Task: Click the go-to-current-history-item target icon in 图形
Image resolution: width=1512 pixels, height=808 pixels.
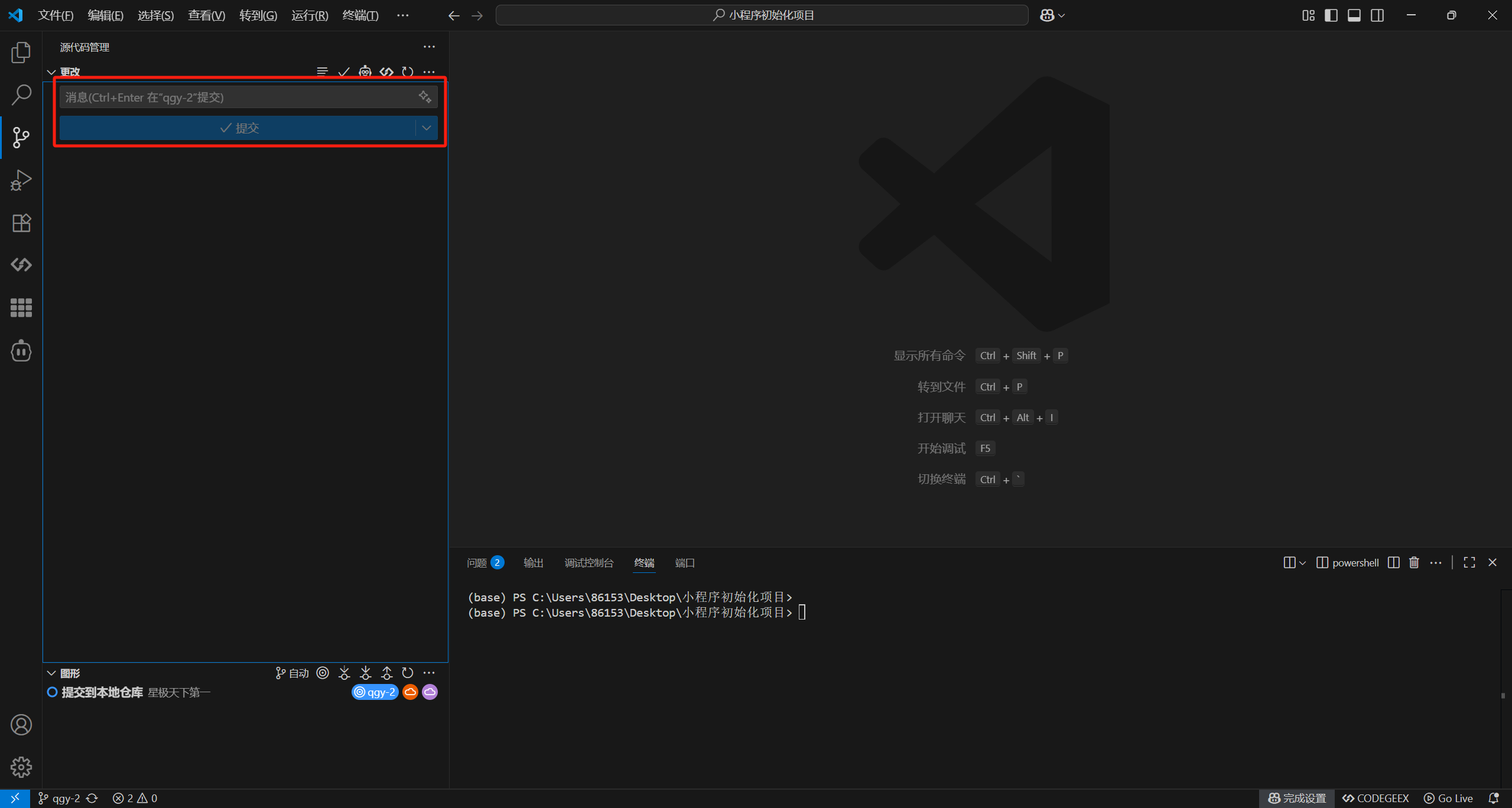Action: [323, 673]
